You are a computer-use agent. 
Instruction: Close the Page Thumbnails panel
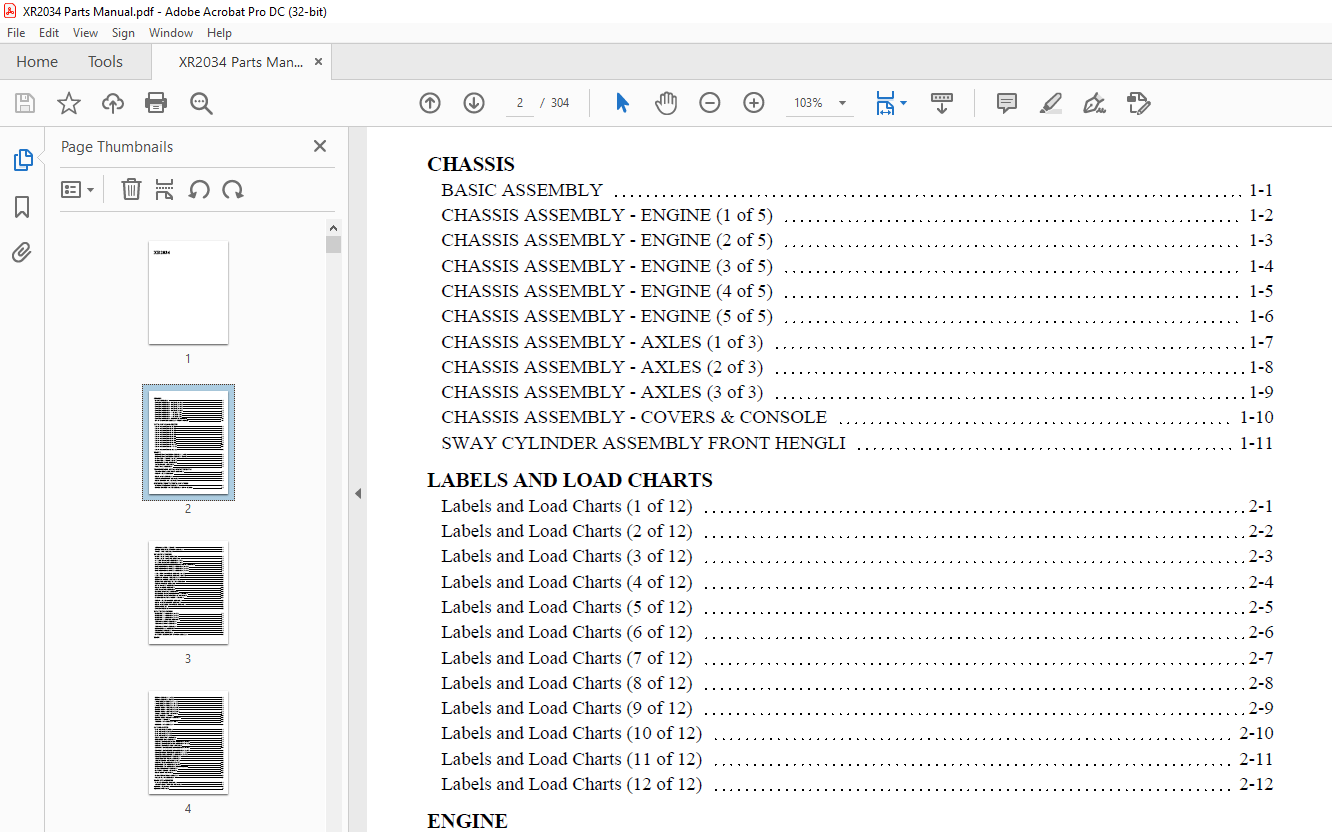320,146
